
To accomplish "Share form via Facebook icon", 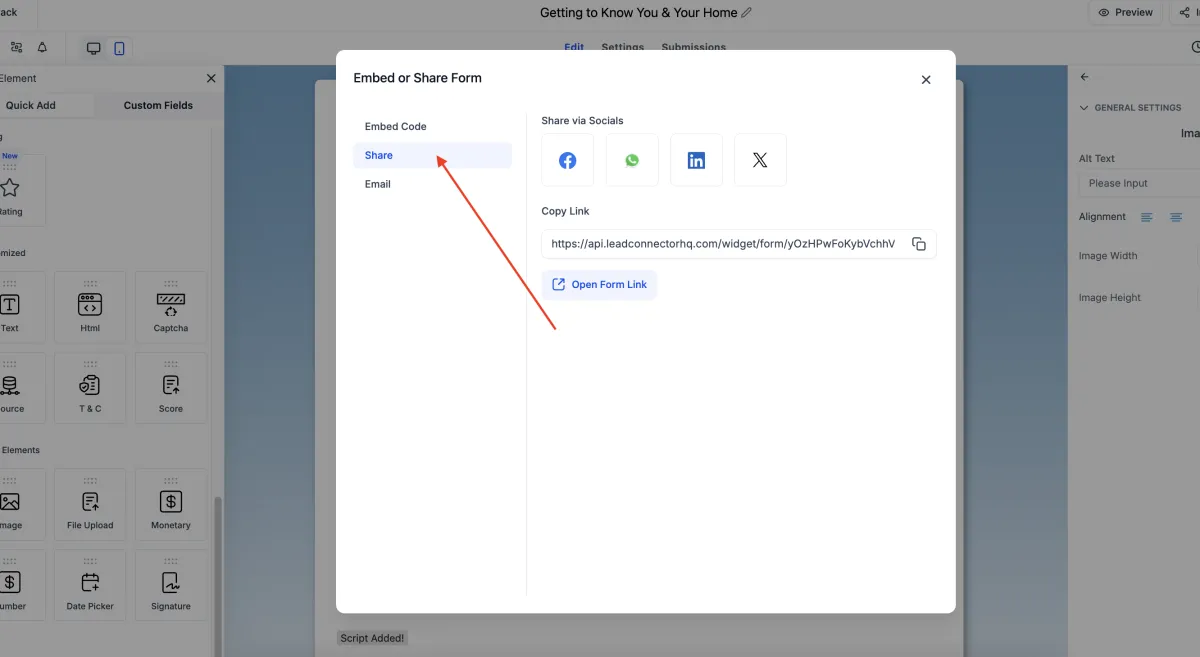I will [567, 160].
